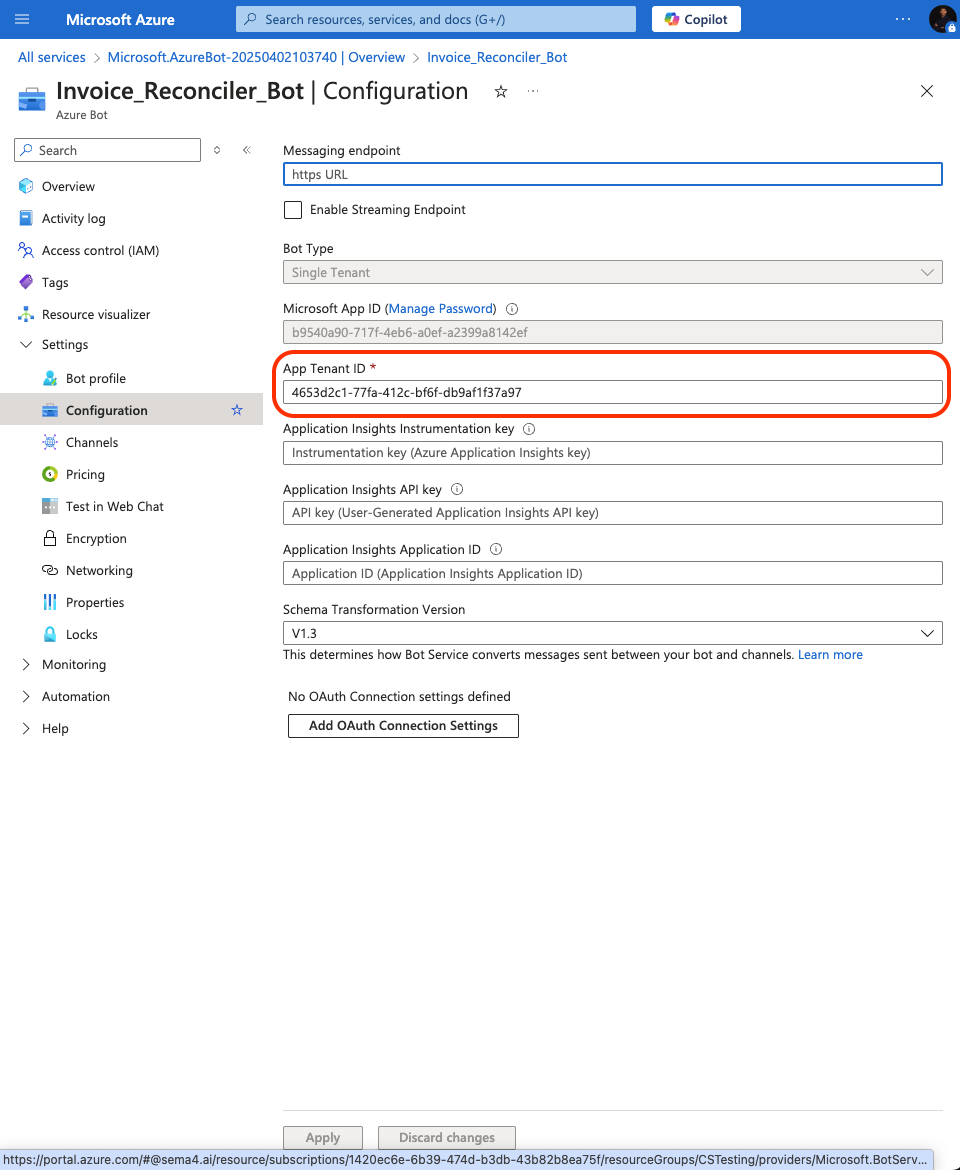Click the Manage Password link
The image size is (960, 1170).
click(440, 309)
